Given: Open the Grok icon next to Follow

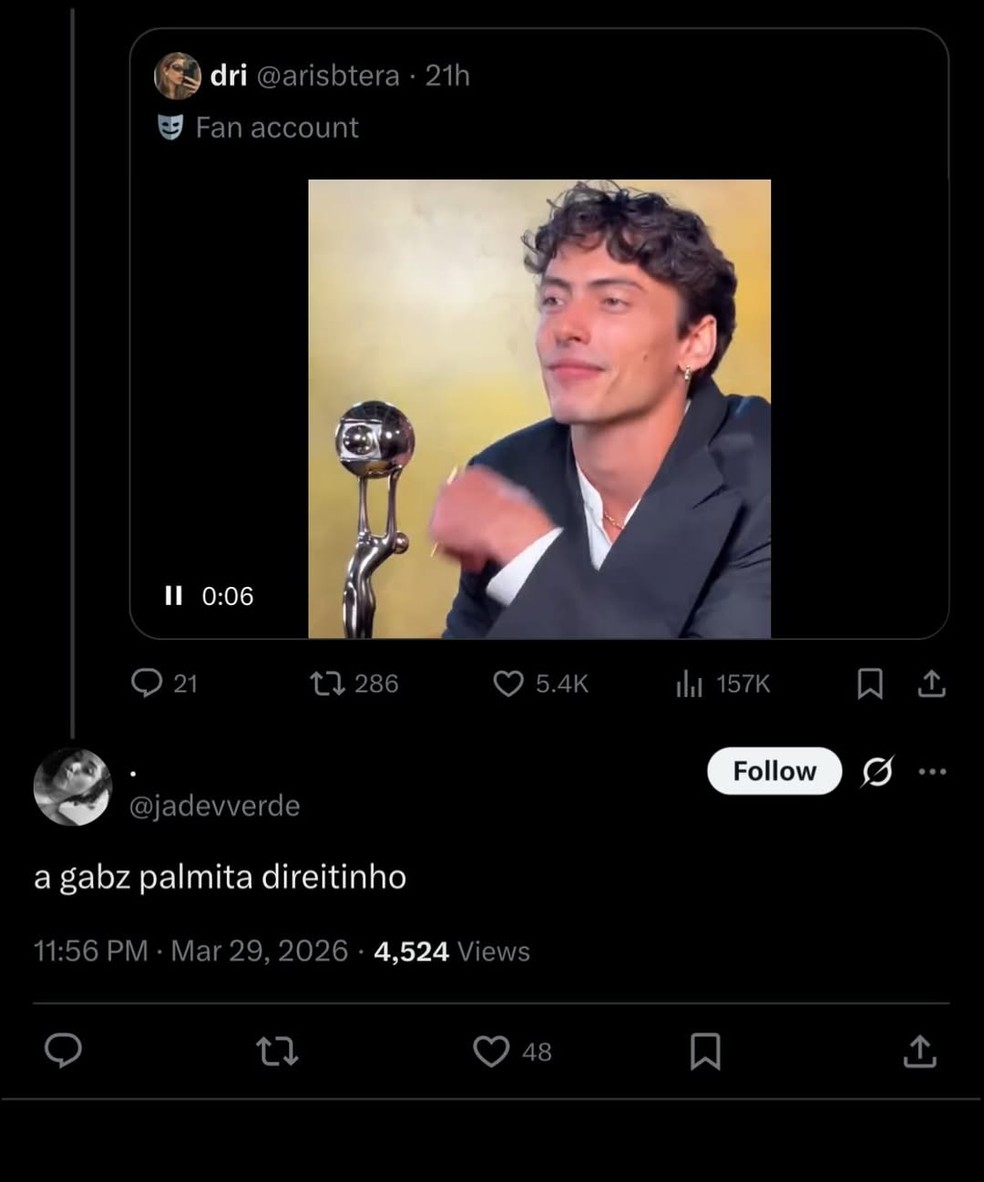Looking at the screenshot, I should pos(878,771).
